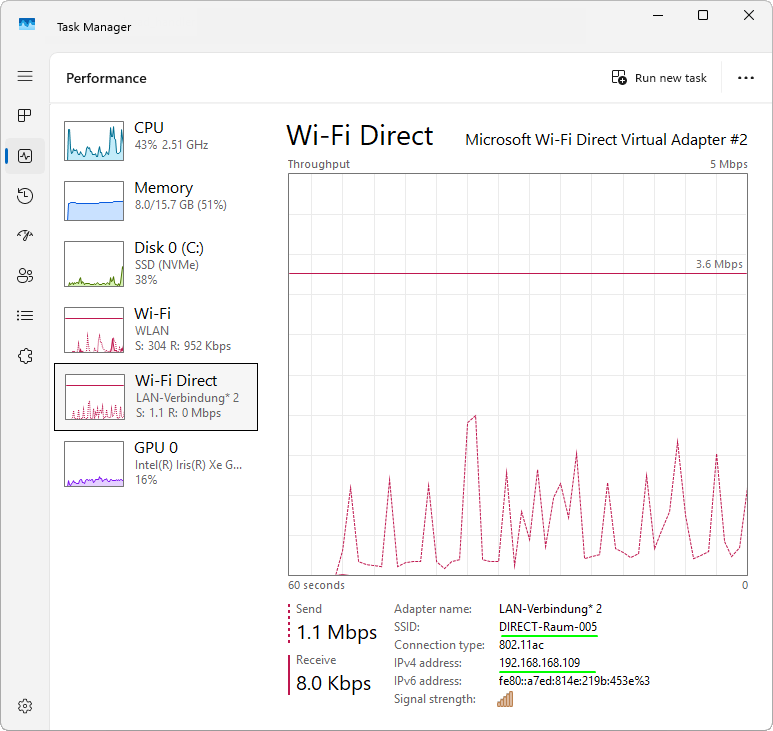Viewport: 773px width, 731px height.
Task: Click the 5 Mbps graph scale label
Action: coord(729,164)
